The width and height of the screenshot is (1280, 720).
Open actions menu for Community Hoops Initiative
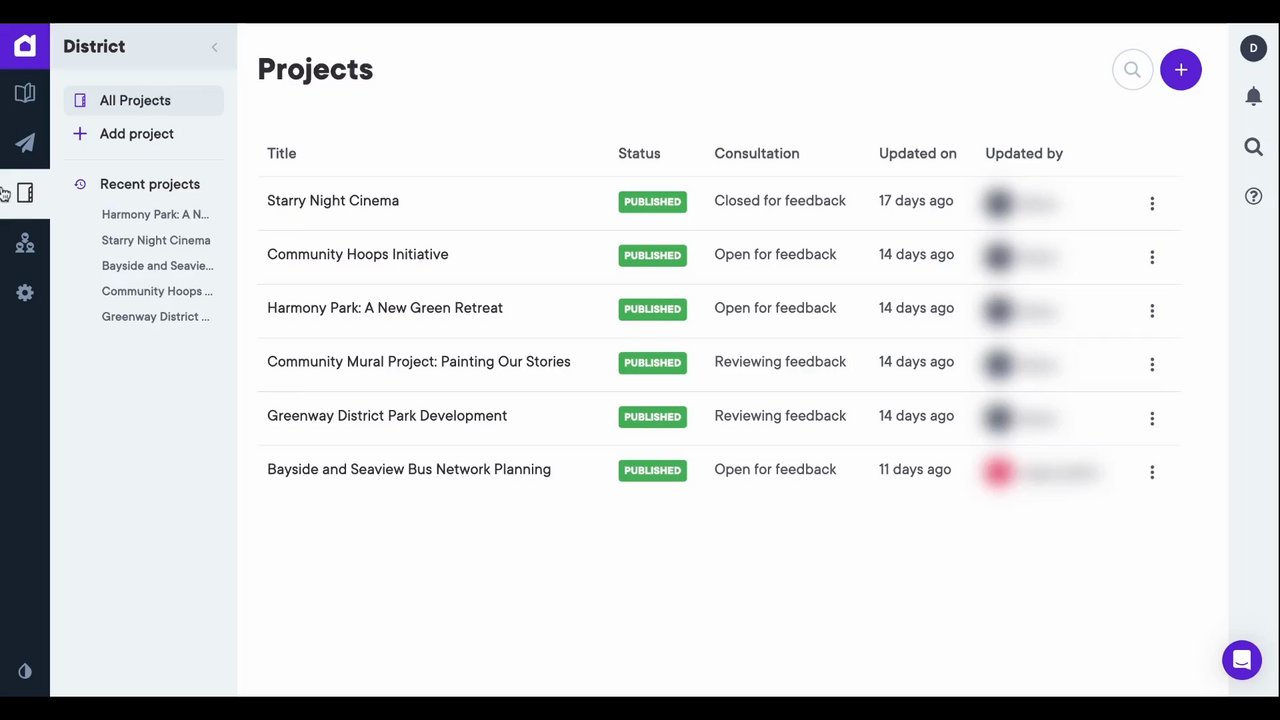pyautogui.click(x=1152, y=257)
